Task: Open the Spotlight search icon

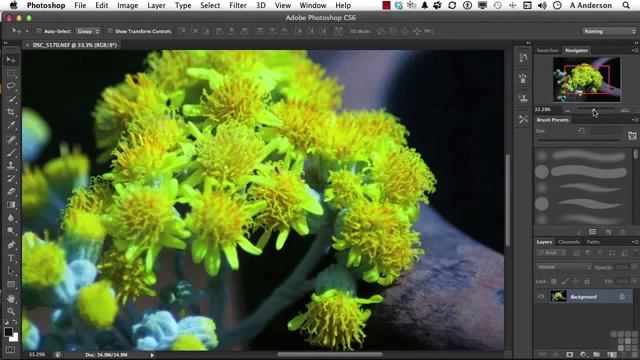Action: coord(626,5)
